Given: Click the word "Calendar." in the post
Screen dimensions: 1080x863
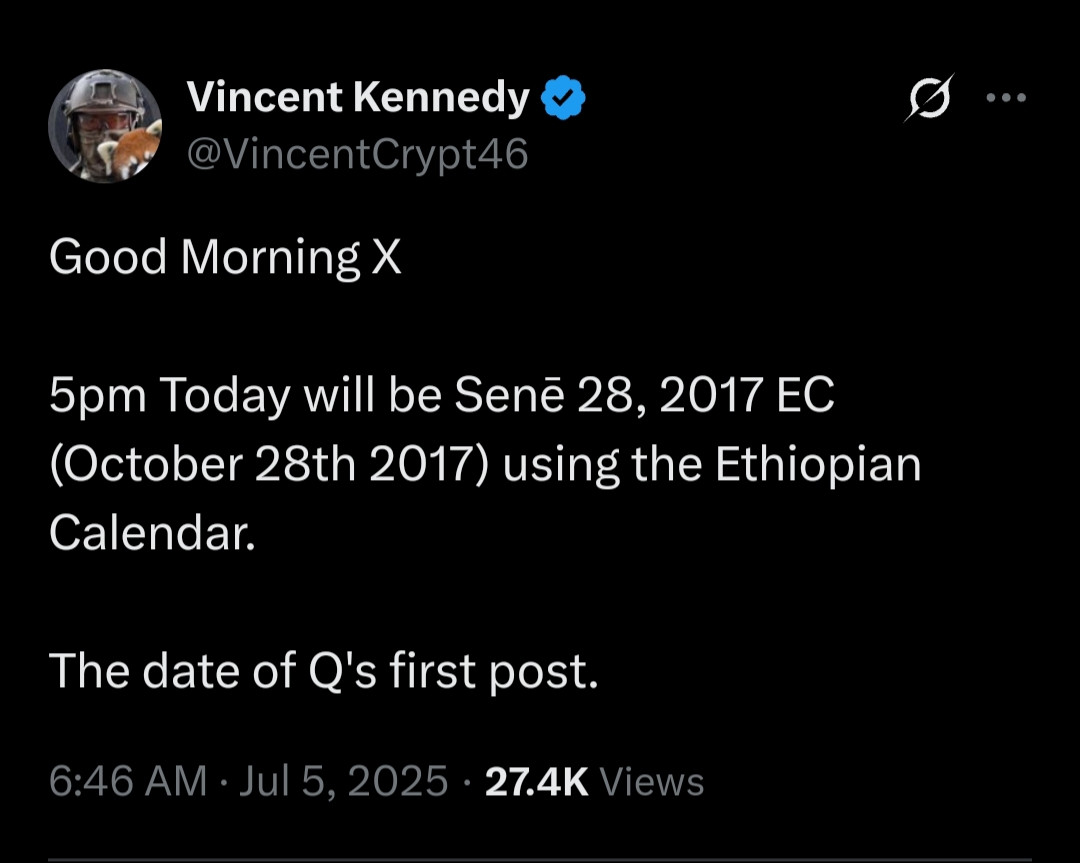Looking at the screenshot, I should coord(152,533).
